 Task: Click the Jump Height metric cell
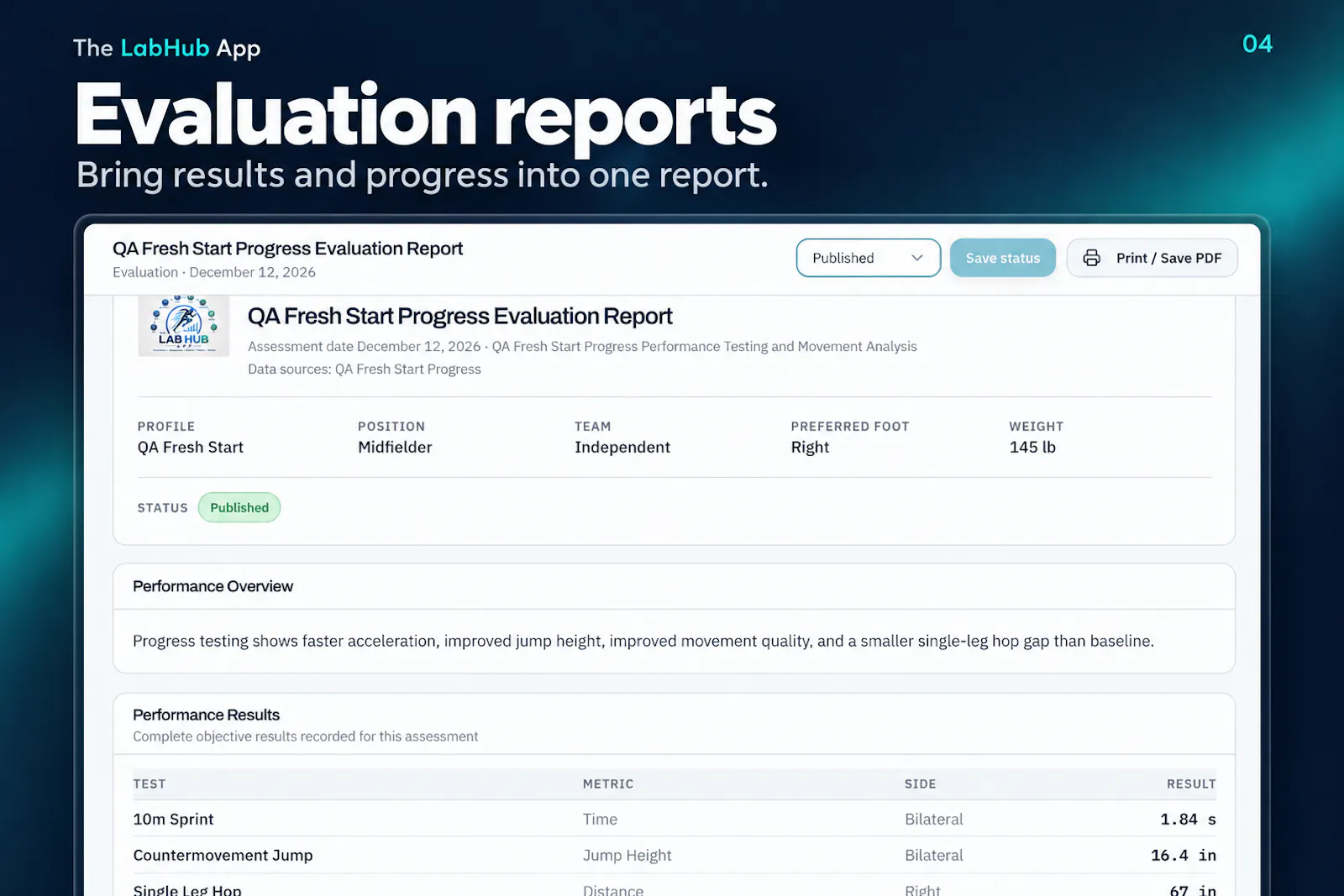(627, 855)
